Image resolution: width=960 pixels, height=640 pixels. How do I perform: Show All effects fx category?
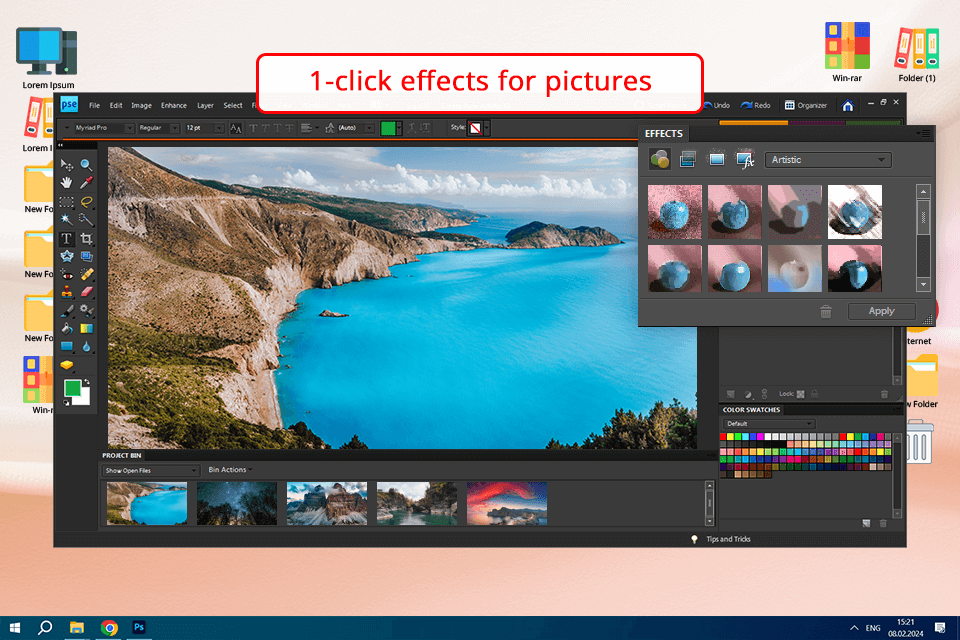point(745,160)
